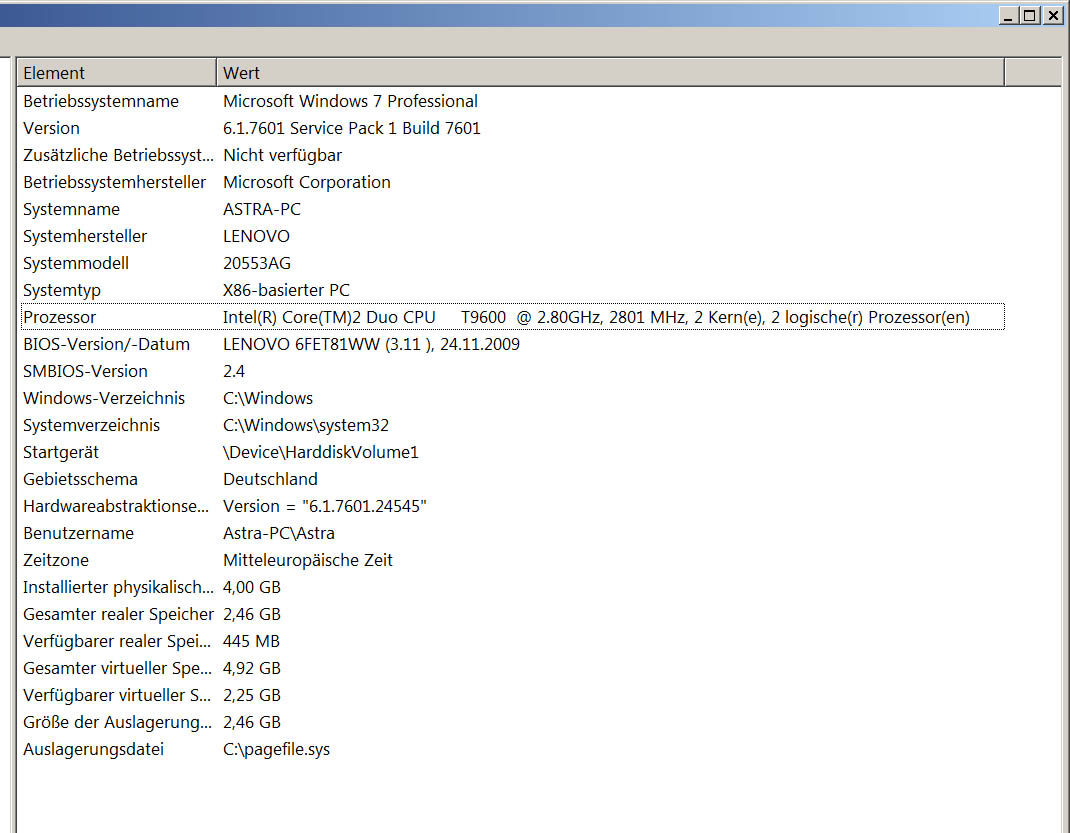Select the value X86-basierter PC
The height and width of the screenshot is (833, 1070).
pos(287,291)
